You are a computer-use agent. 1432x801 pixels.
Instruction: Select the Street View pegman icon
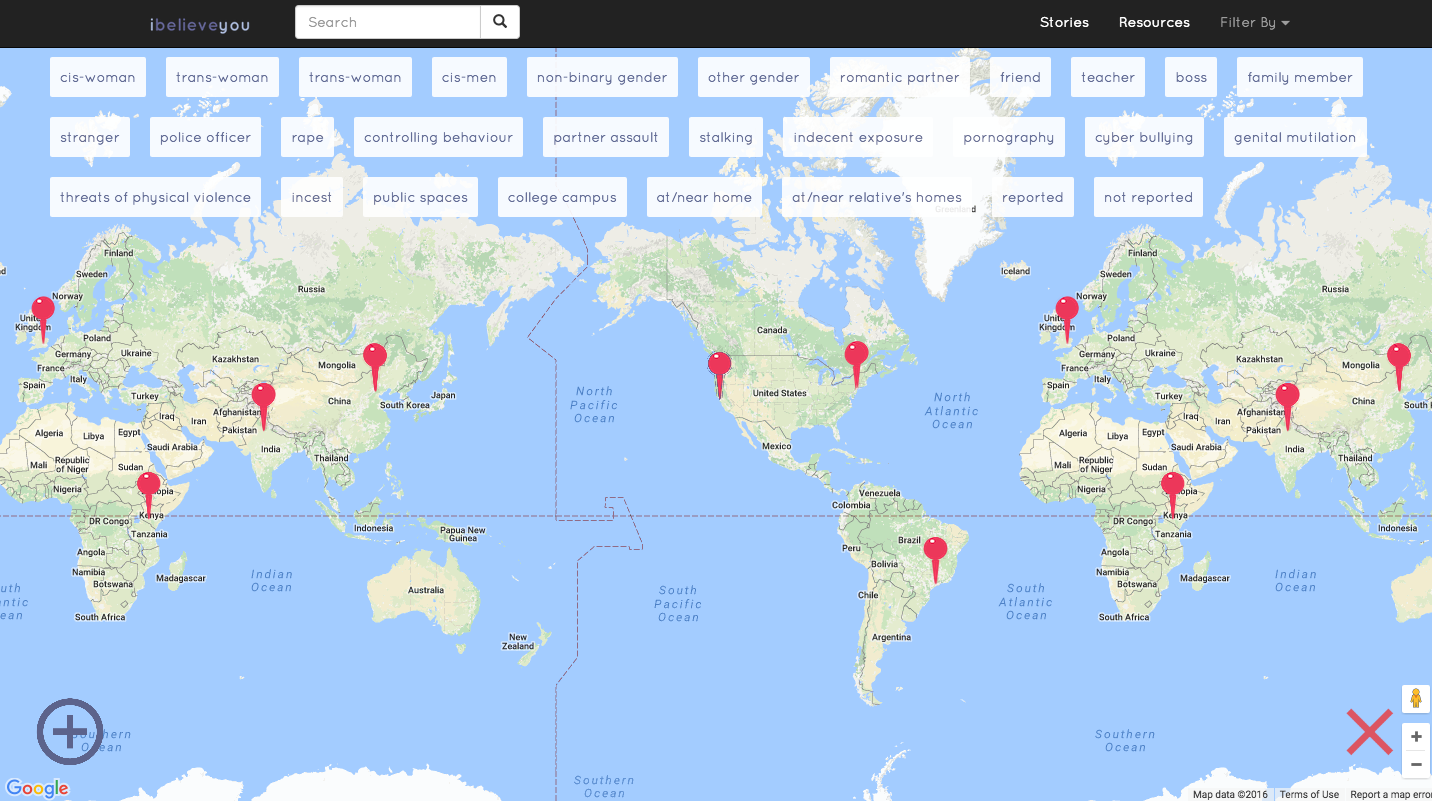(x=1416, y=698)
